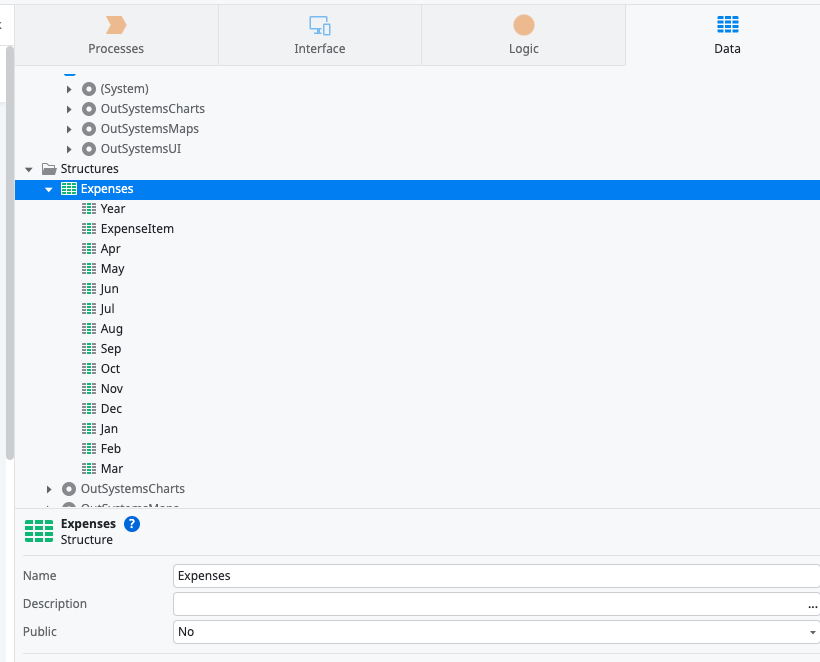Click the left vertical scrollbar
This screenshot has height=662, width=820.
click(9, 254)
